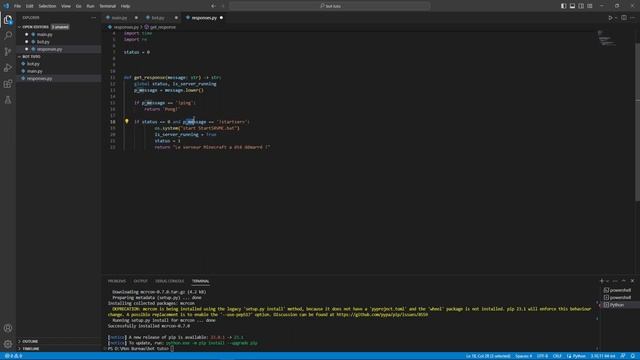Viewport: 640px width, 360px height.
Task: Switch to the Debug Console tab
Action: pyautogui.click(x=169, y=281)
